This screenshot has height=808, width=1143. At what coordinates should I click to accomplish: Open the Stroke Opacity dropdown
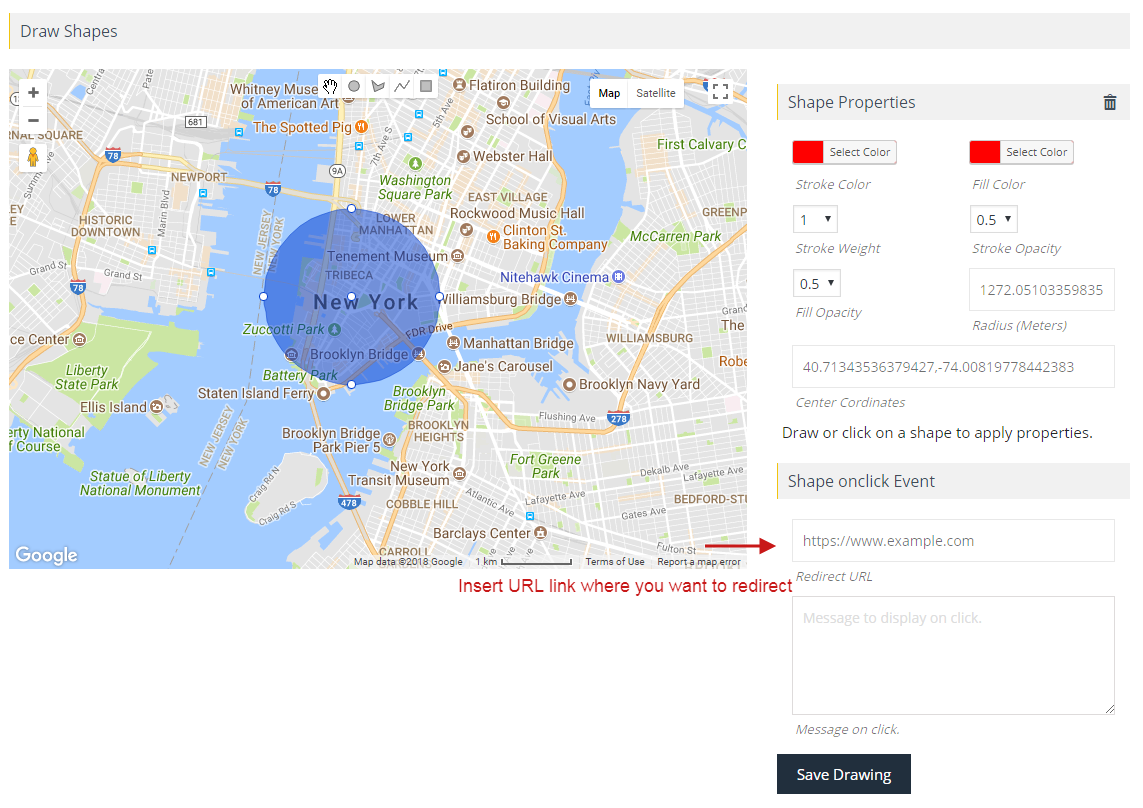click(993, 219)
